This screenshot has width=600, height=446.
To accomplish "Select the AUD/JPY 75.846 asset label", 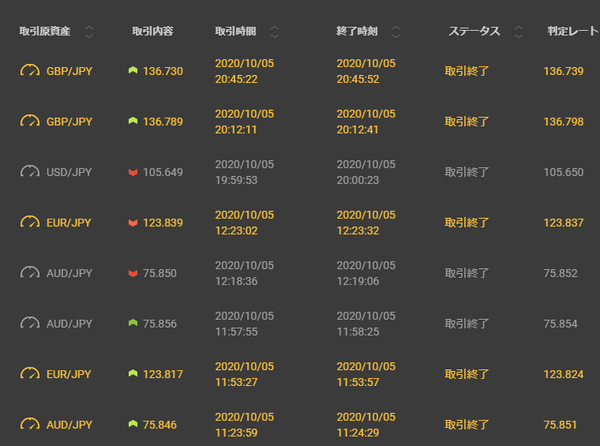I will [x=69, y=425].
